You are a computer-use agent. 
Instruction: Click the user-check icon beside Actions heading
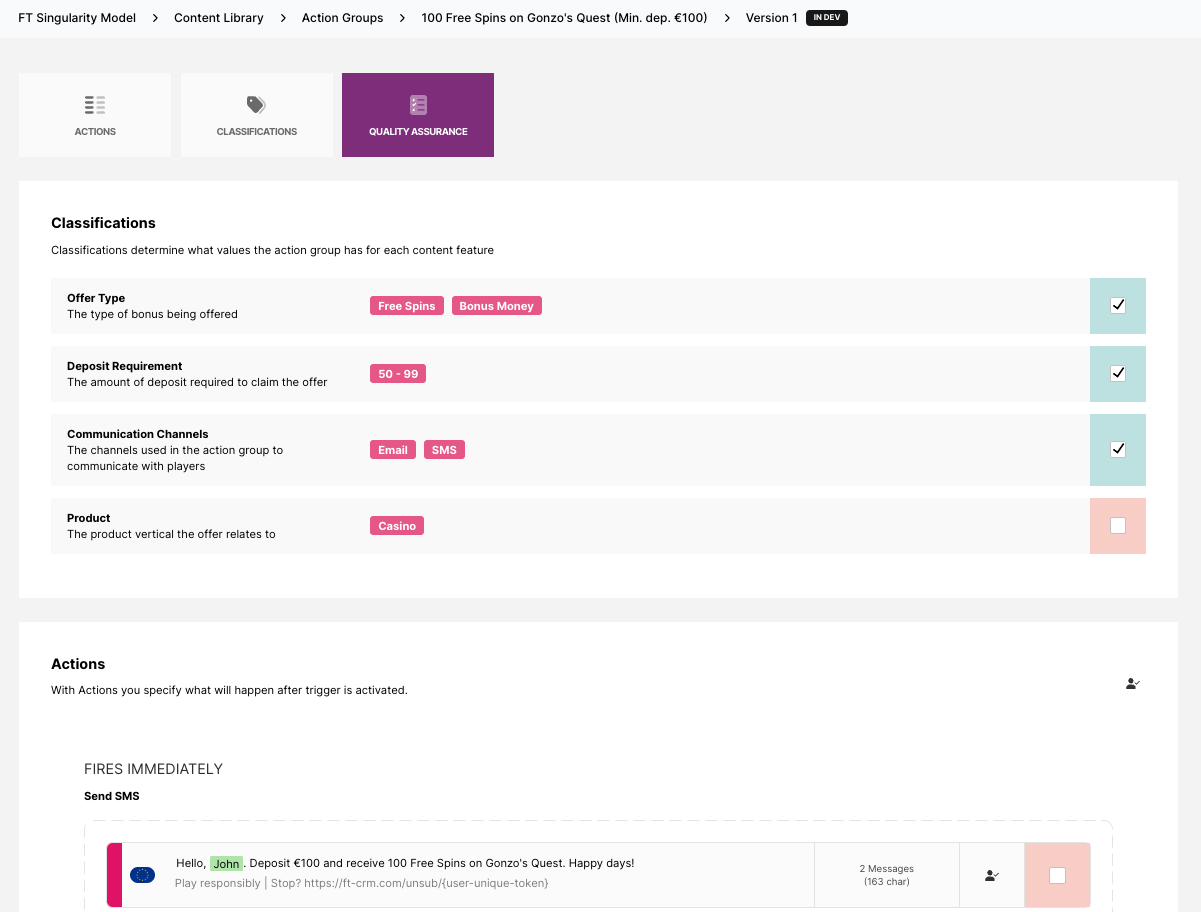(x=1132, y=684)
